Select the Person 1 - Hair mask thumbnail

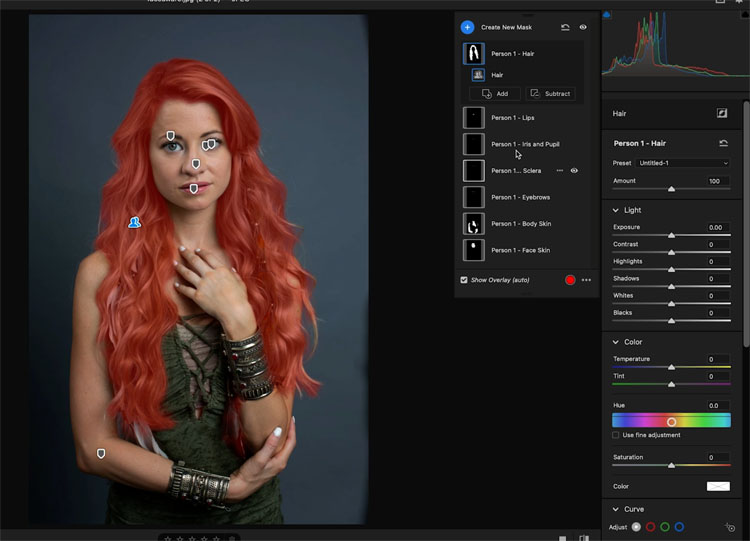coord(474,54)
